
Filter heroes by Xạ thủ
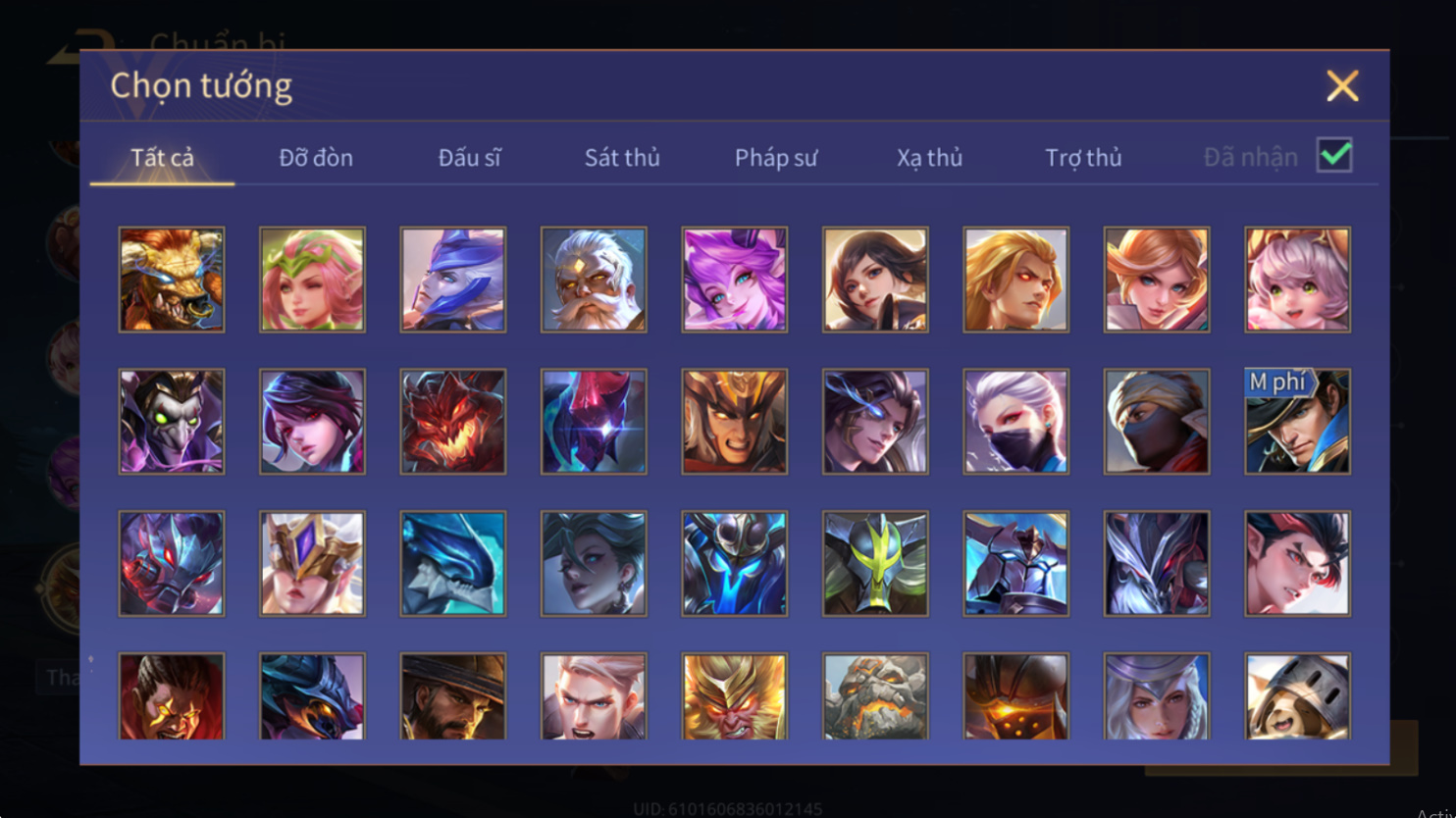coord(929,158)
